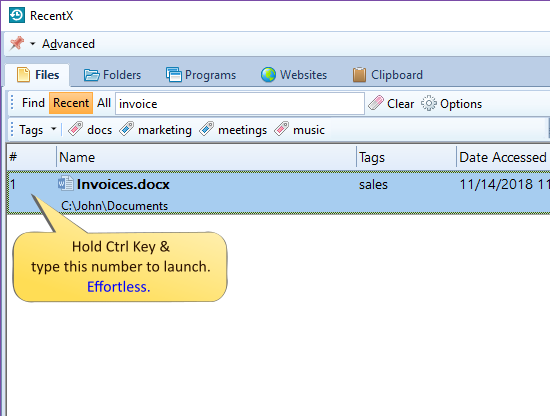The image size is (550, 416).
Task: Sort by the Date Accessed column header
Action: (x=503, y=157)
